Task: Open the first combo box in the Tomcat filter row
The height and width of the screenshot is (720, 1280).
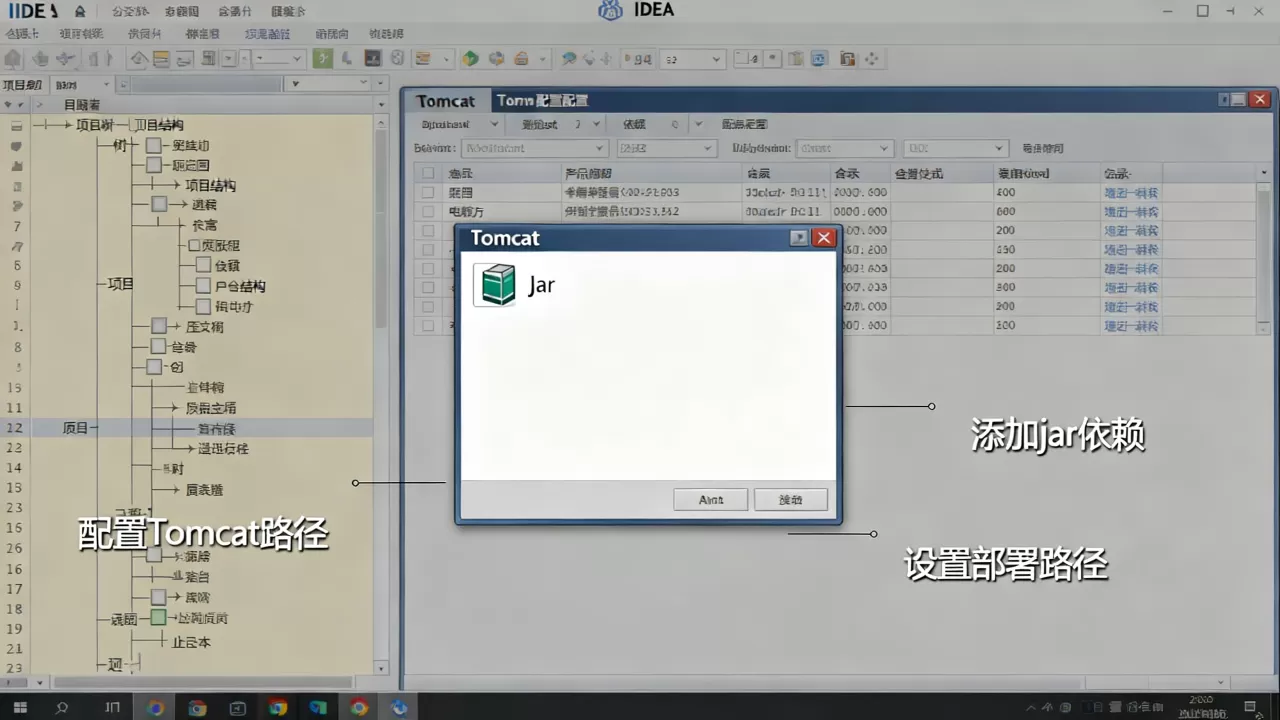Action: click(x=534, y=148)
